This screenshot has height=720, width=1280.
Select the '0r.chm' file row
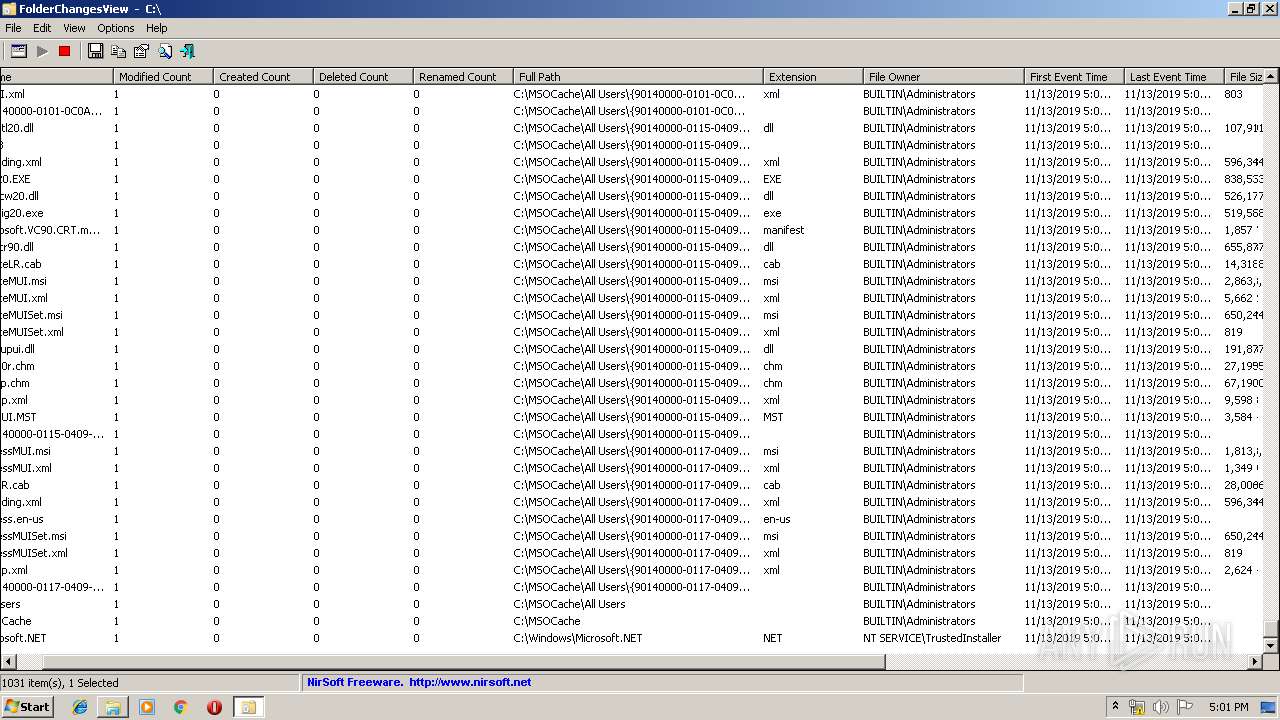tap(632, 366)
